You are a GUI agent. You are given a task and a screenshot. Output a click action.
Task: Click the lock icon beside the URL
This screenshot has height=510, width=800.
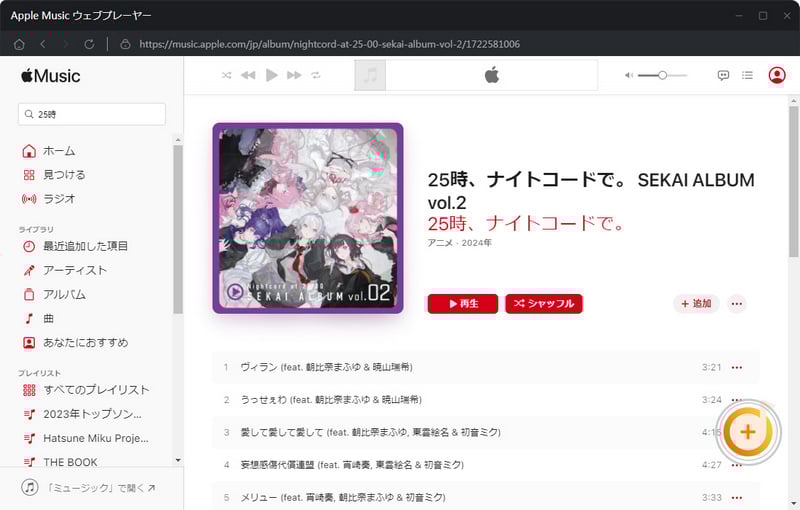coord(125,44)
